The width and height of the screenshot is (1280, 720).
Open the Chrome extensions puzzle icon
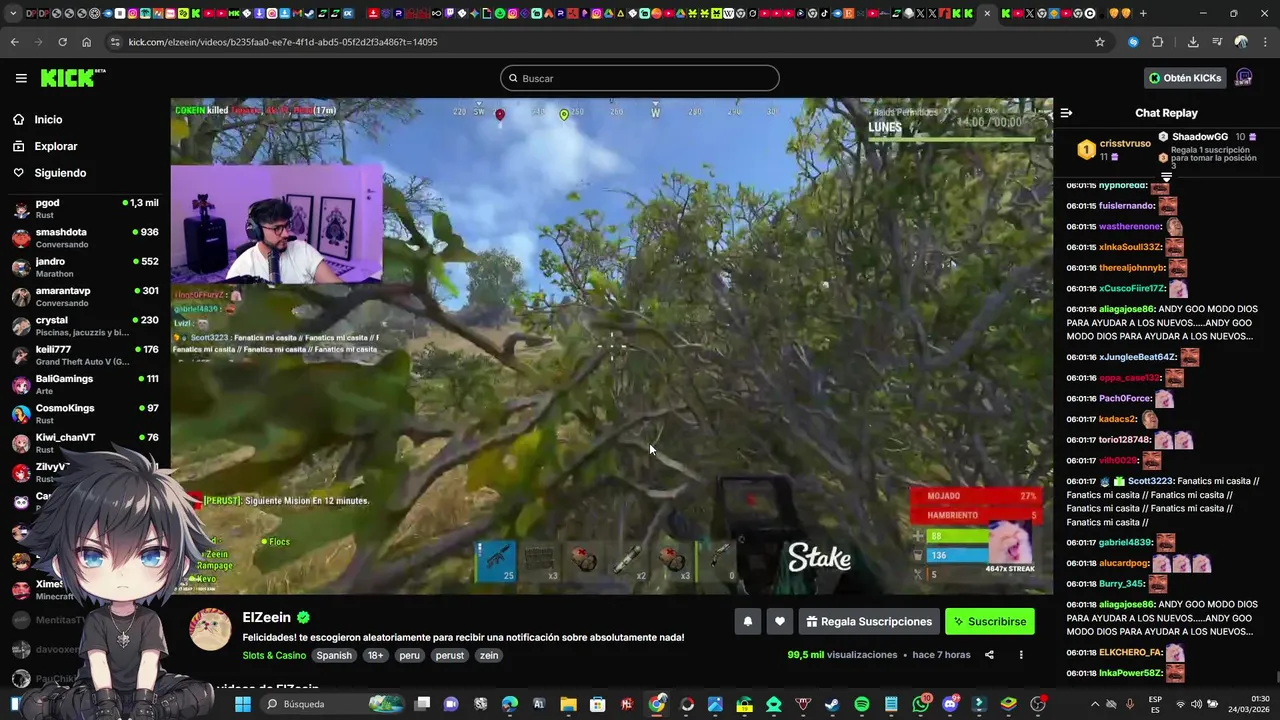click(1158, 42)
